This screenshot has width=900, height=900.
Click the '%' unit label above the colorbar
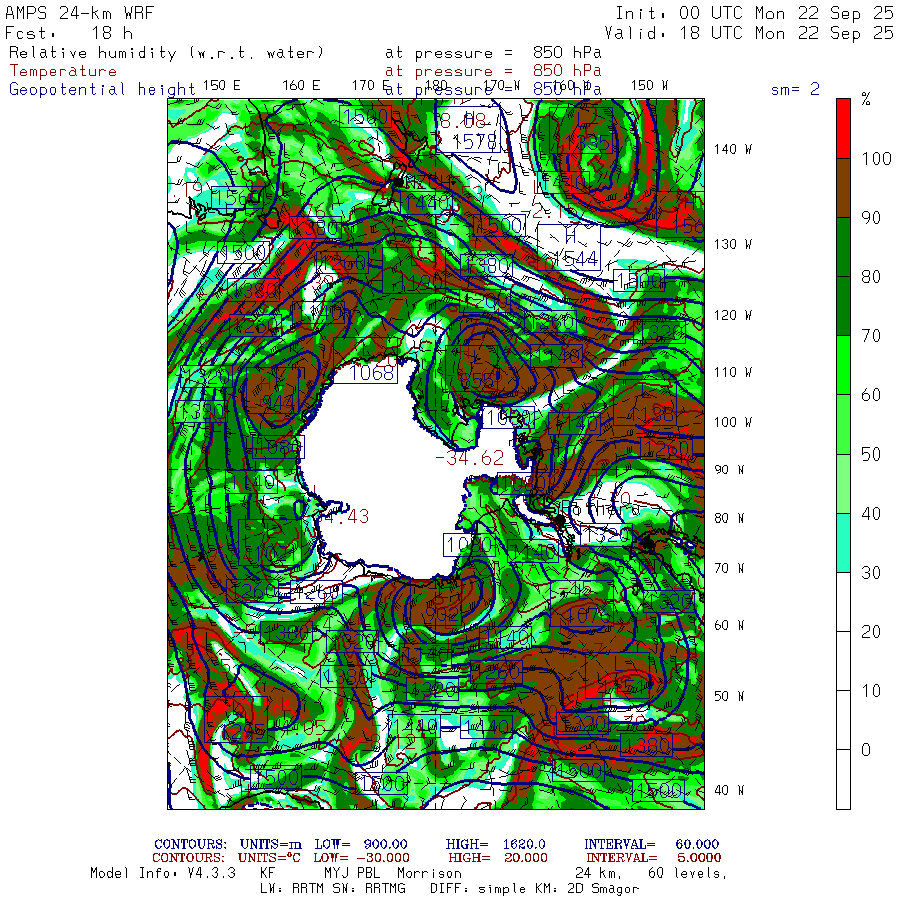[866, 99]
